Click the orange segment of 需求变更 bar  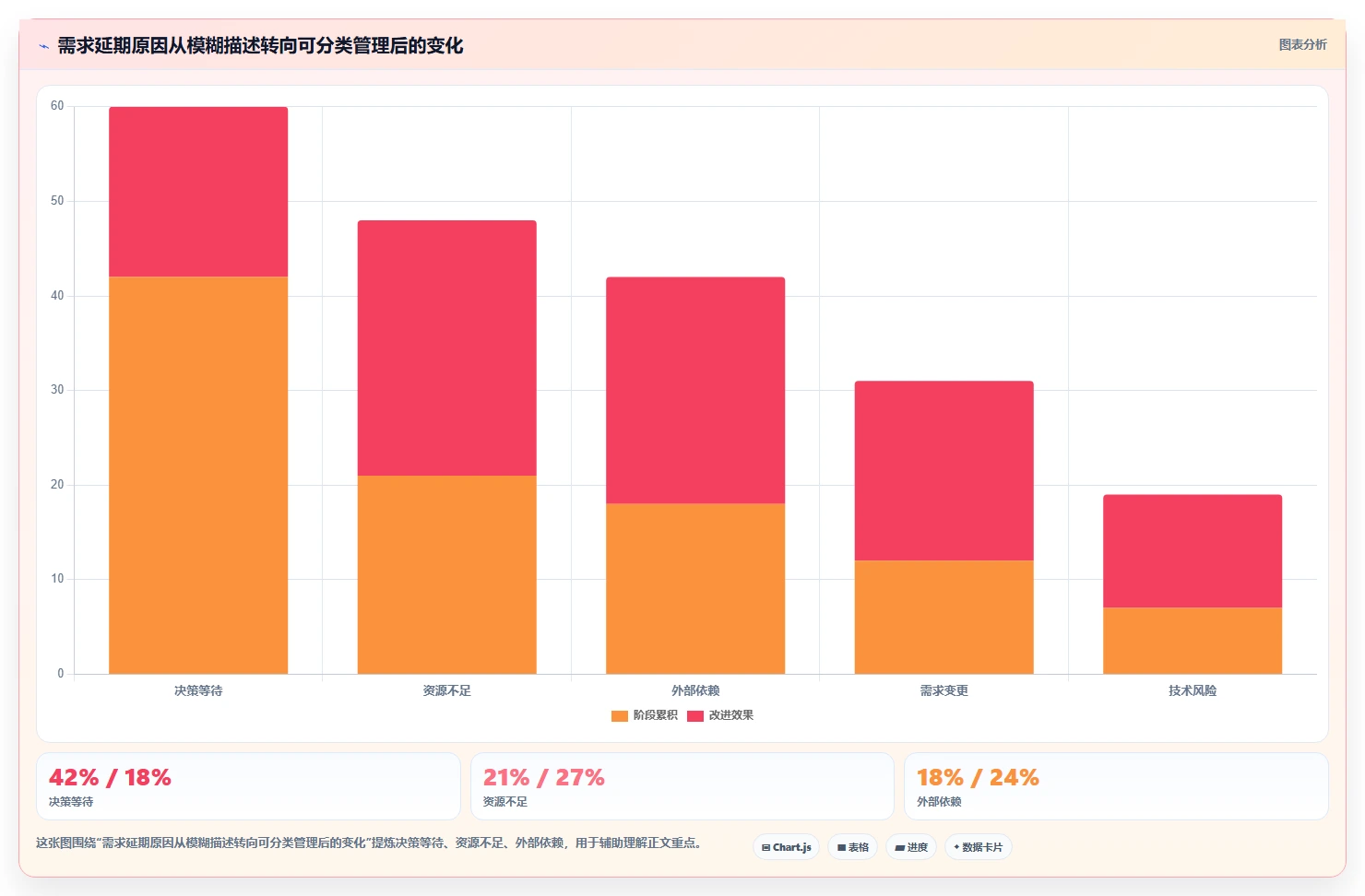[x=944, y=617]
